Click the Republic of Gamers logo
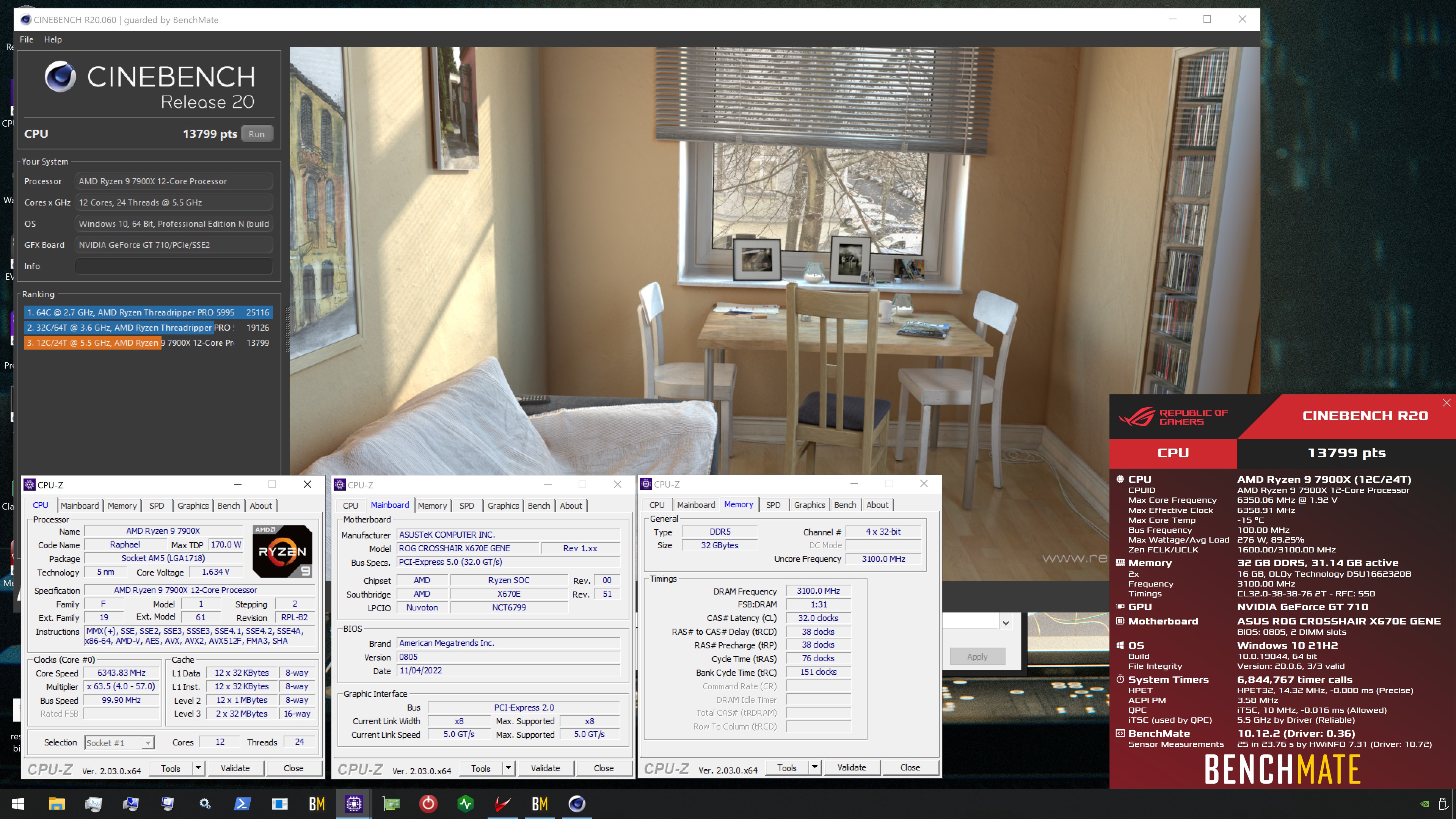This screenshot has height=819, width=1456. tap(1174, 417)
